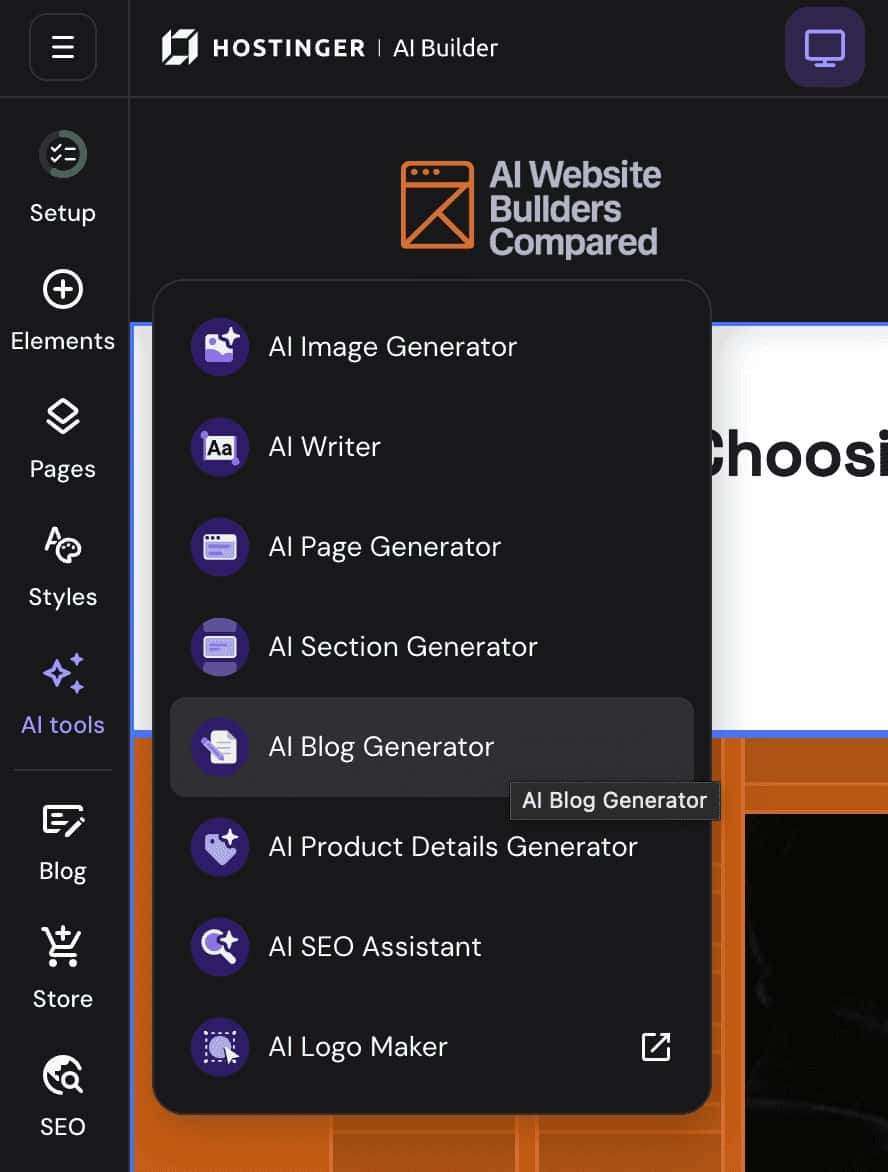Choose the highlighted AI Blog Generator entry
The image size is (888, 1172).
click(432, 747)
